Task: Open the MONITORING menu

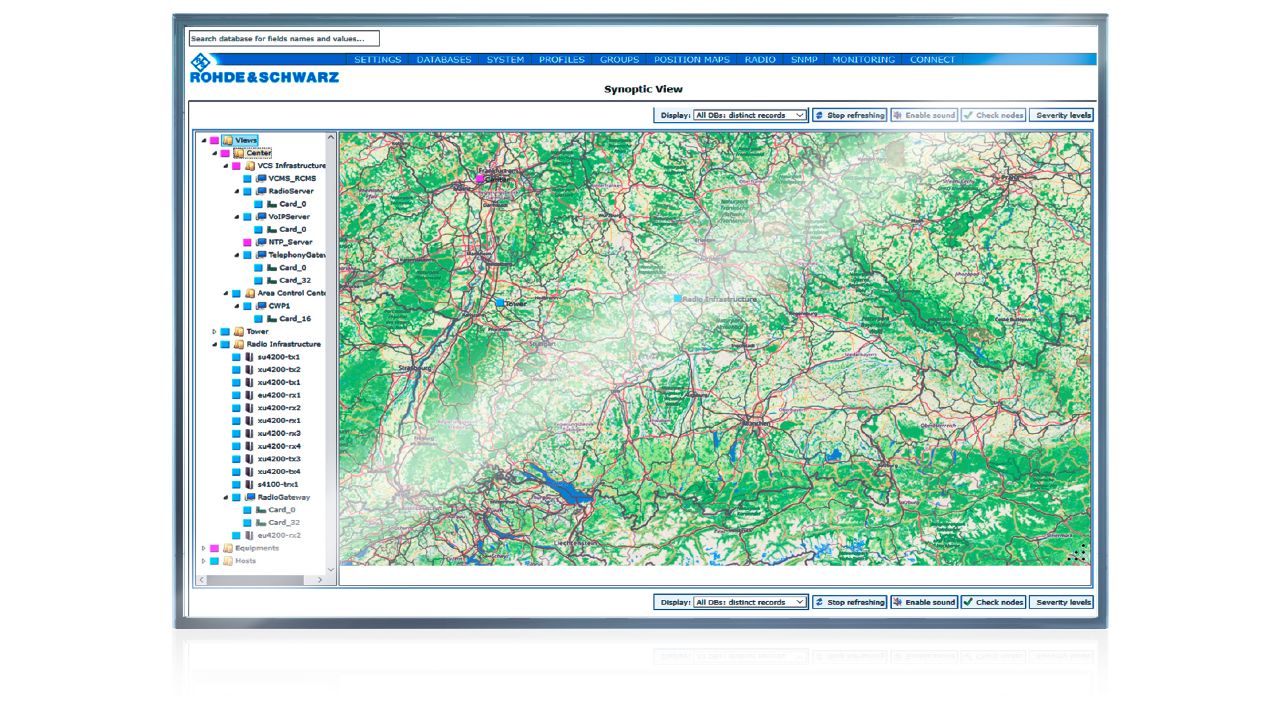Action: click(x=863, y=60)
